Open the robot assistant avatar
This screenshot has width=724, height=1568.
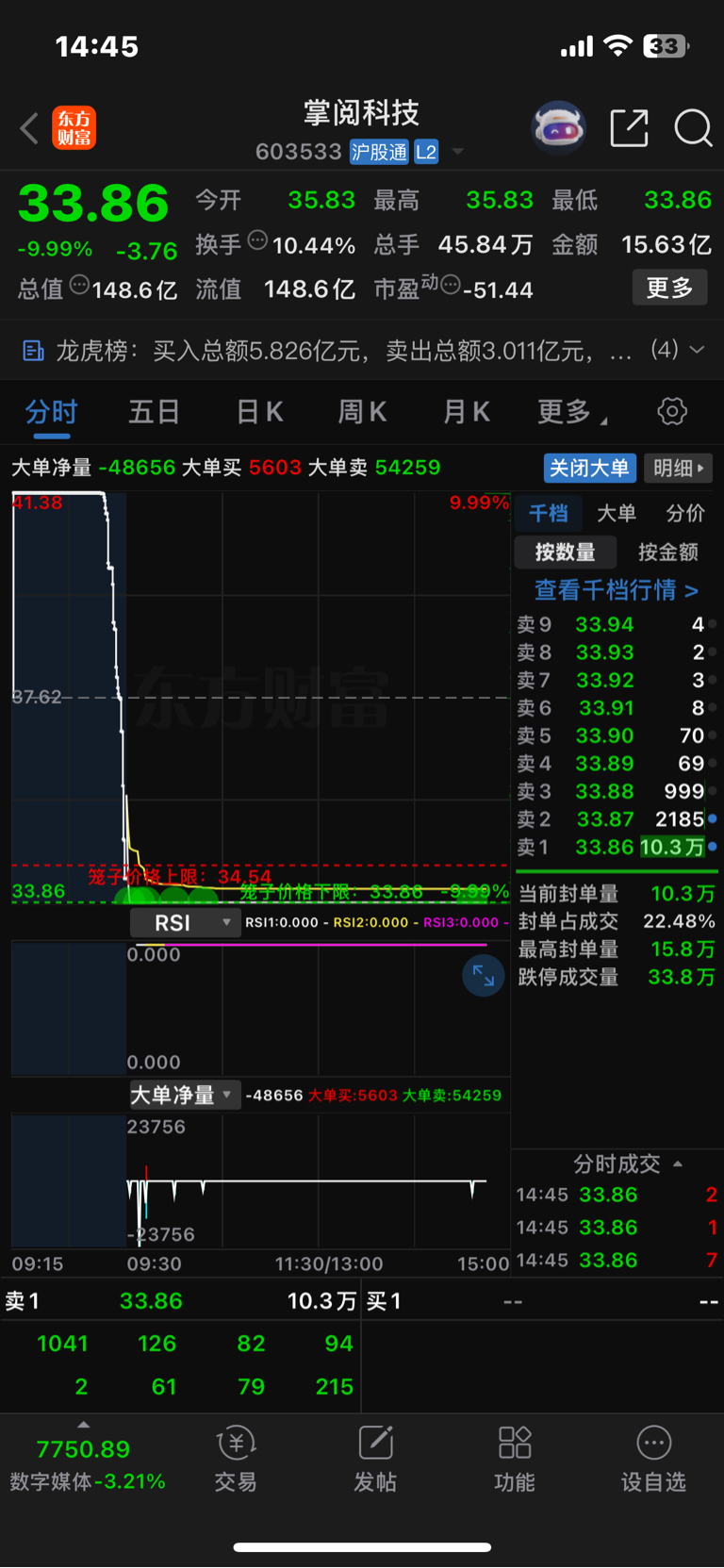[559, 127]
